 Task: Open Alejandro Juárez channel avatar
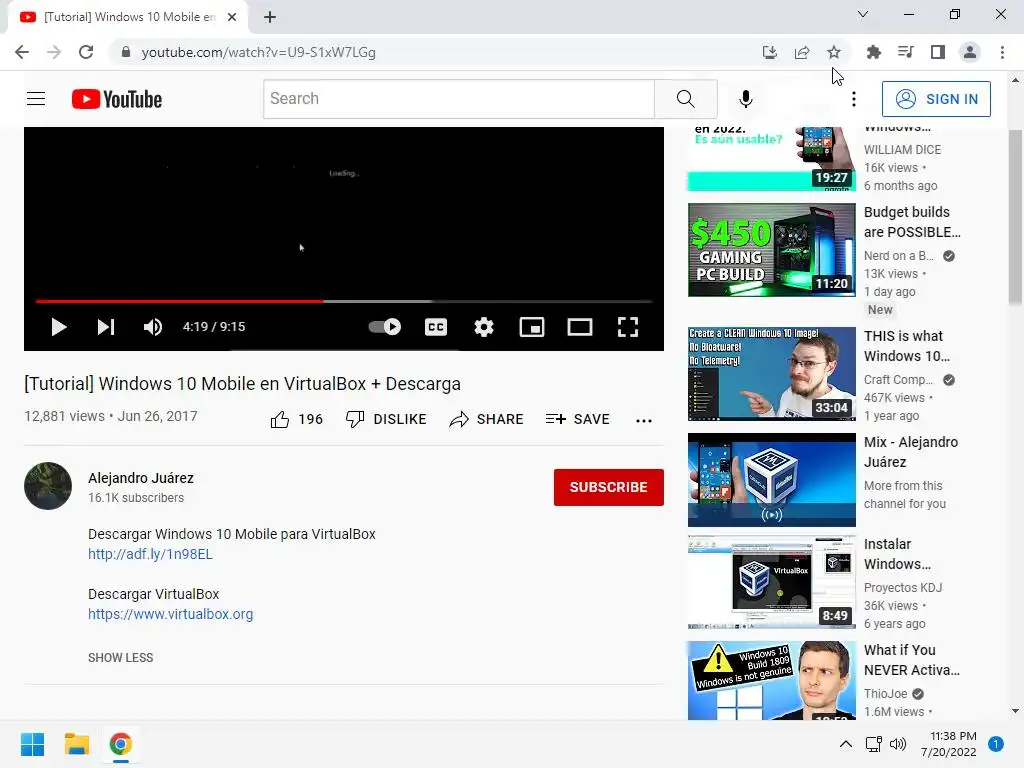point(48,486)
